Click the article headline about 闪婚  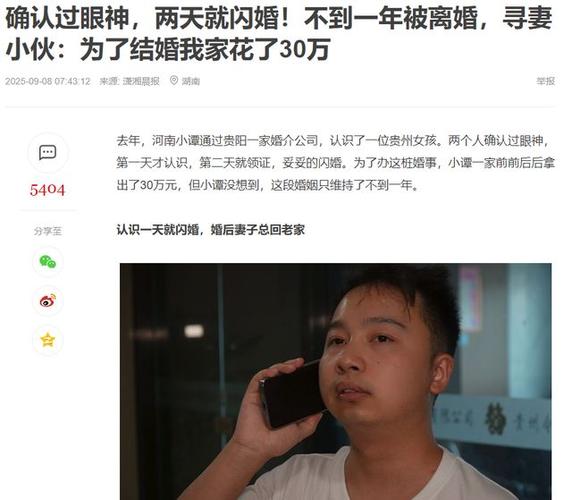(x=279, y=34)
